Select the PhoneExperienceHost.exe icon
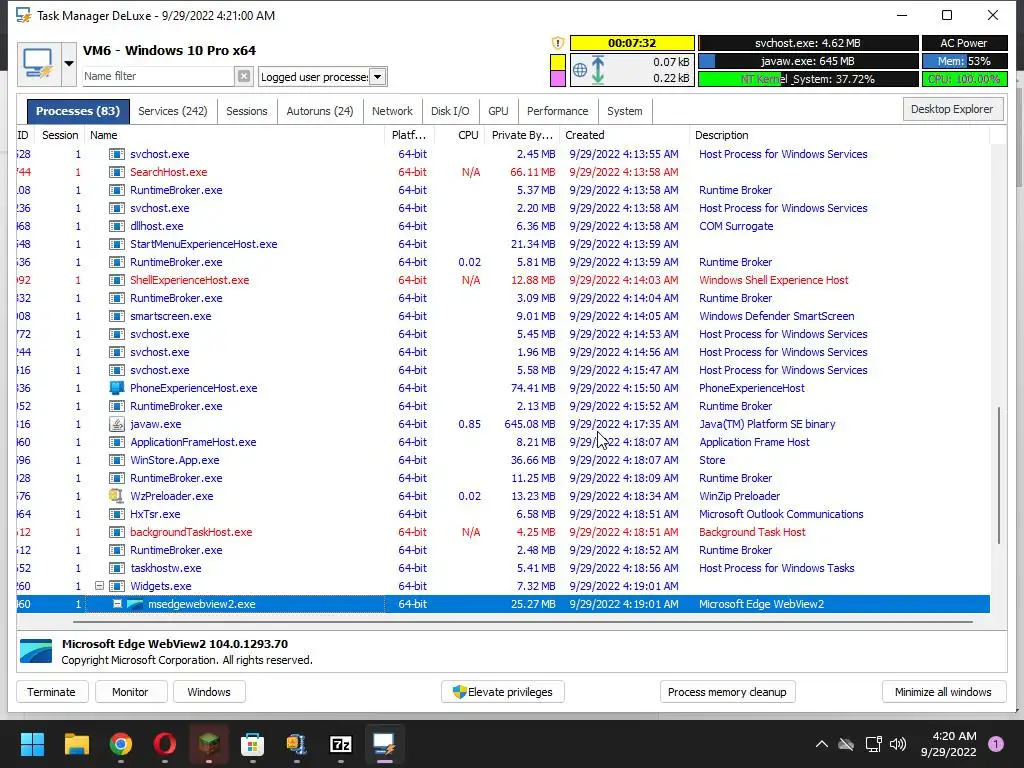 tap(117, 388)
